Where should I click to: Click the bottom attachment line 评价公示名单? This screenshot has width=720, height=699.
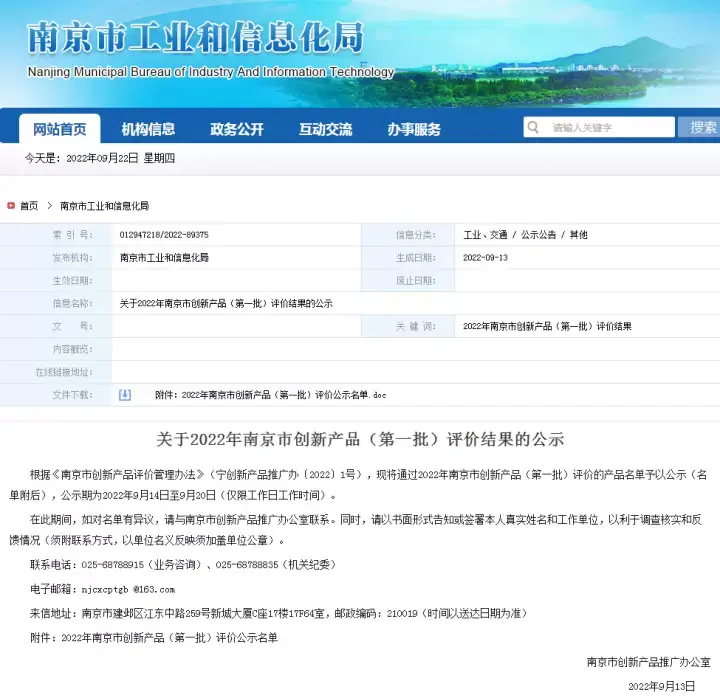(x=169, y=636)
